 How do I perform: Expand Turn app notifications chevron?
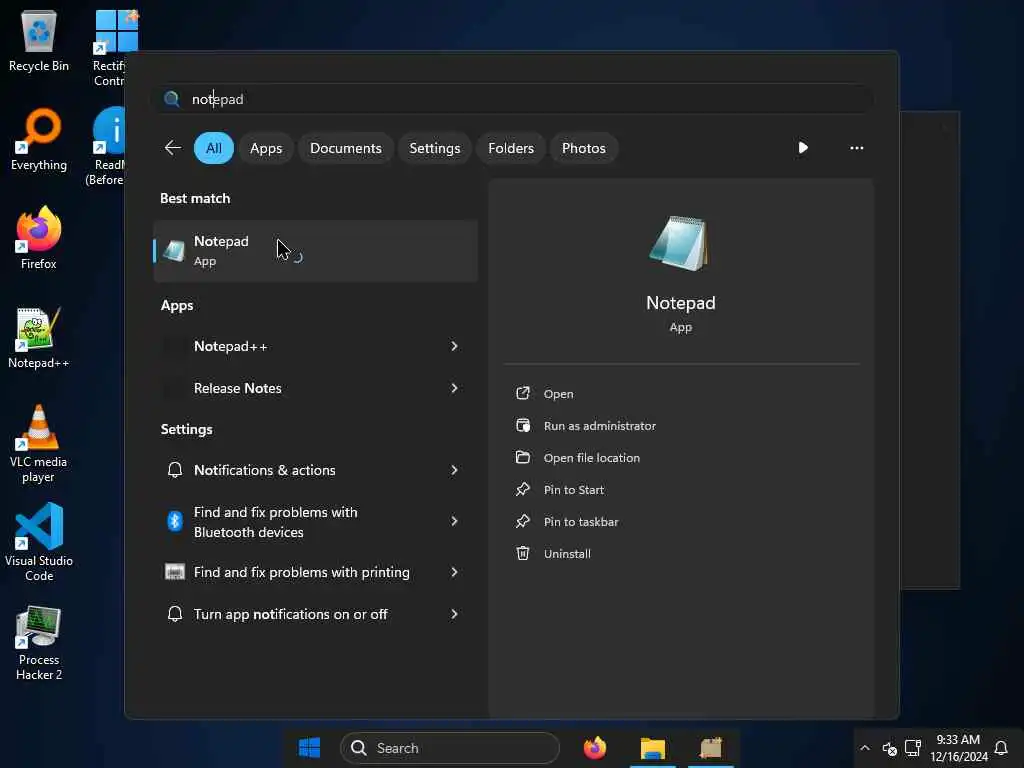454,614
